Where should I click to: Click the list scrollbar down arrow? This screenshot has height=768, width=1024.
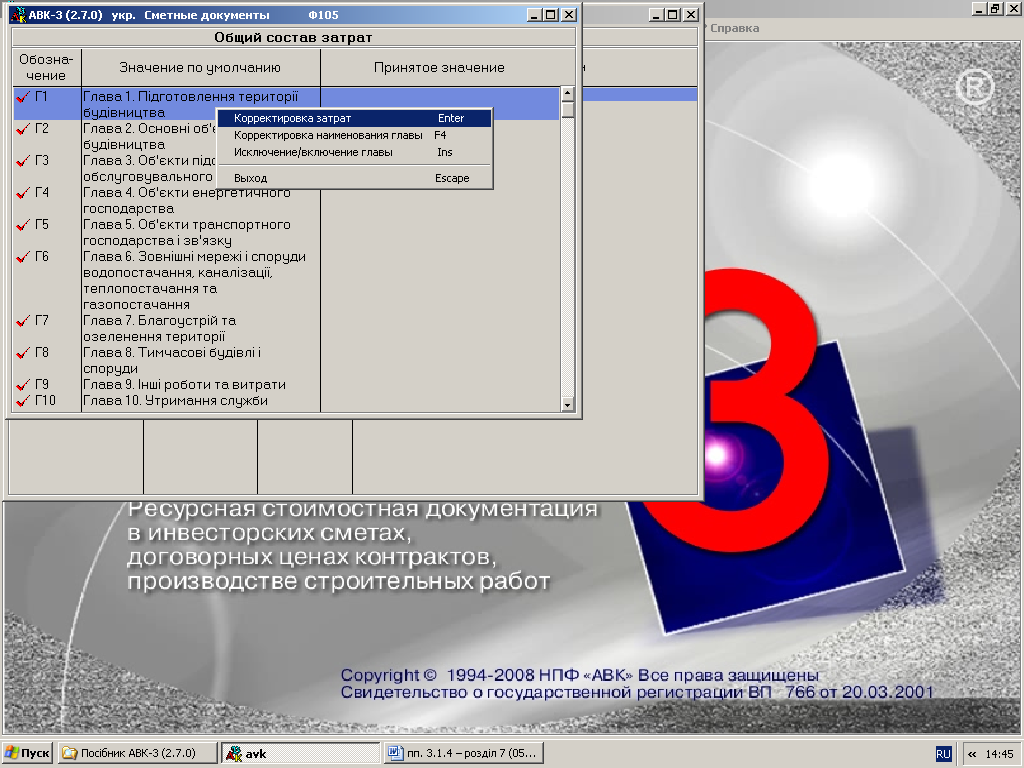pos(568,405)
